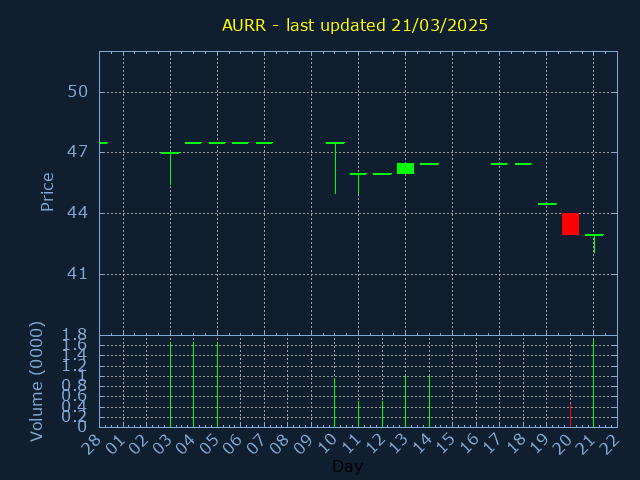The height and width of the screenshot is (480, 640).
Task: Click the Price axis label
Action: 47,192
